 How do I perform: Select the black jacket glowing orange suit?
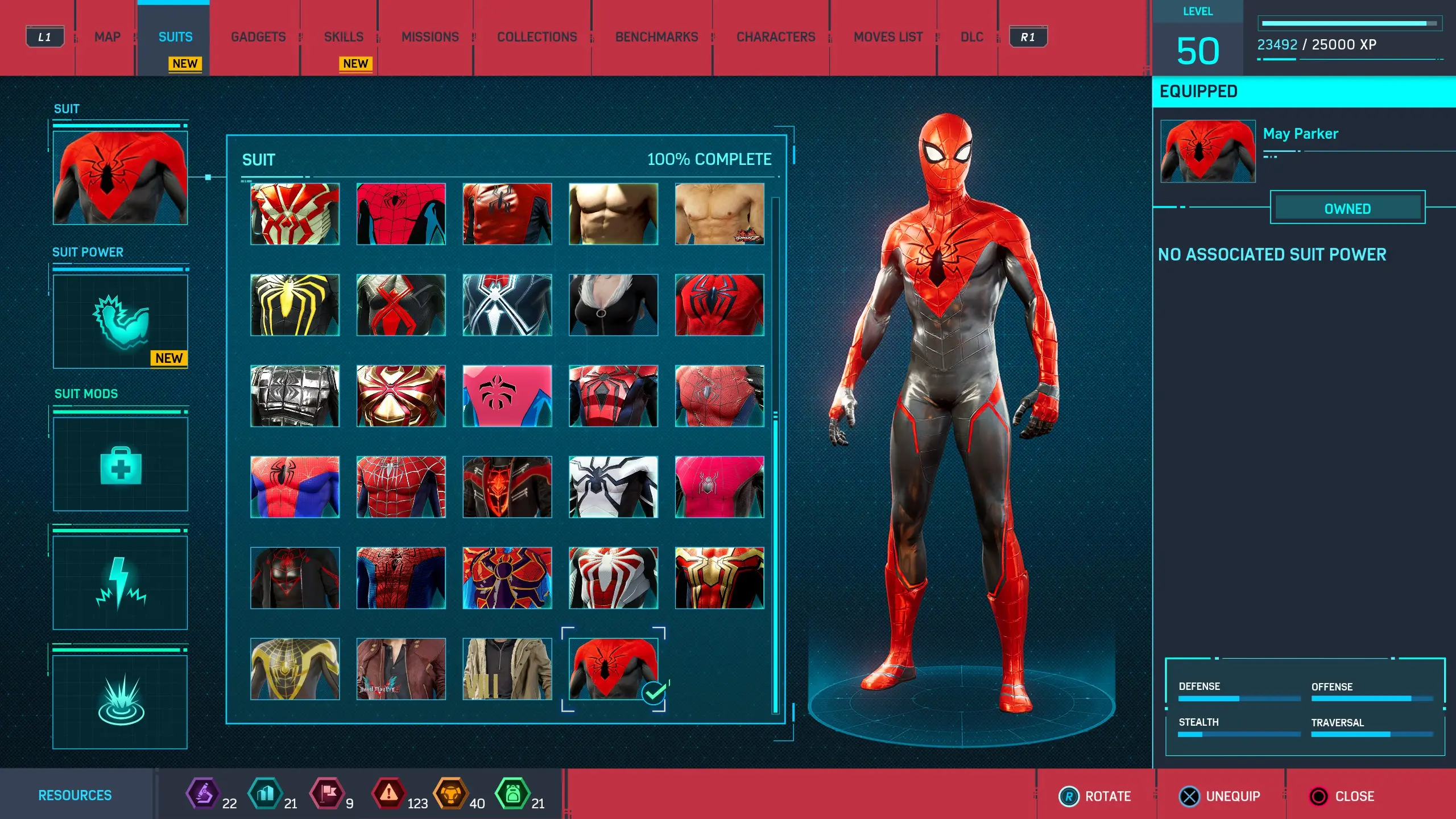507,487
